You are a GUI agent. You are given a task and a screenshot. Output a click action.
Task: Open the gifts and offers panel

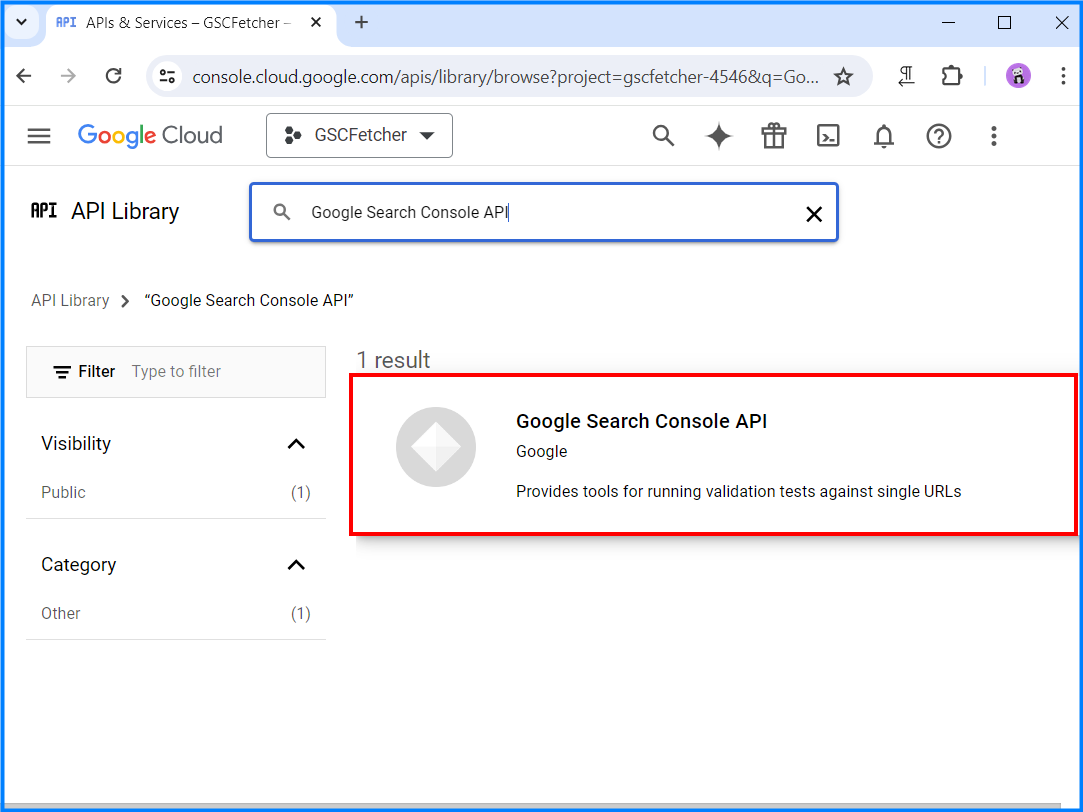click(x=773, y=136)
